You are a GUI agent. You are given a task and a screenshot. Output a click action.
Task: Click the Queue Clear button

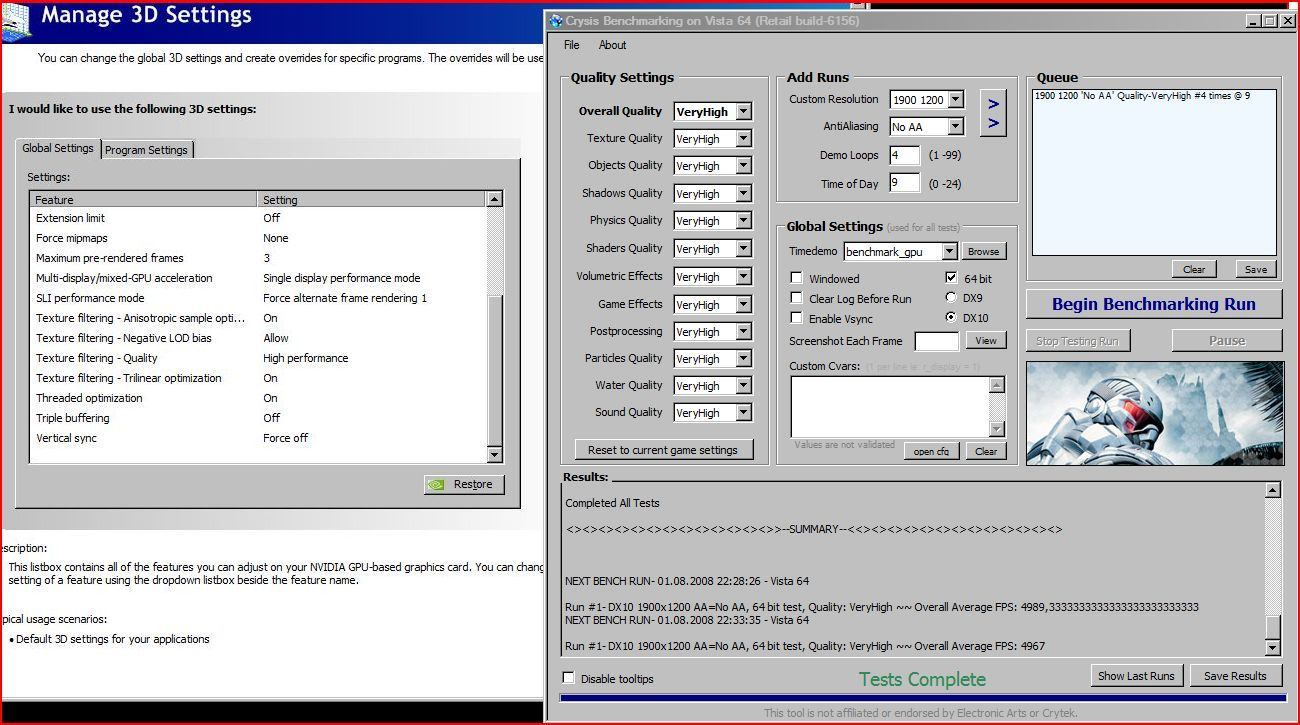coord(1194,269)
